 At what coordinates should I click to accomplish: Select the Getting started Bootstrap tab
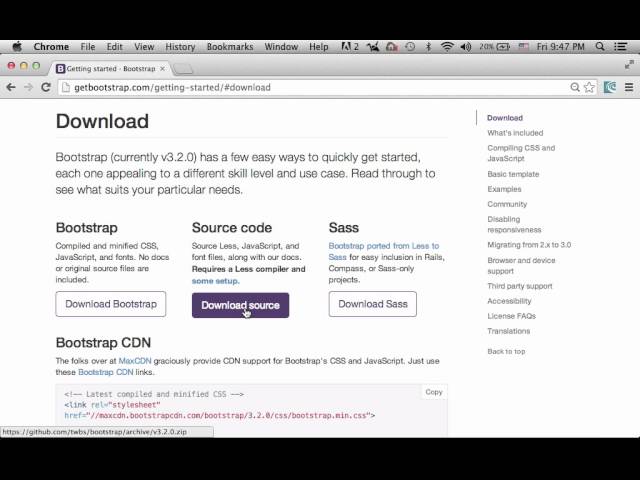pyautogui.click(x=109, y=69)
